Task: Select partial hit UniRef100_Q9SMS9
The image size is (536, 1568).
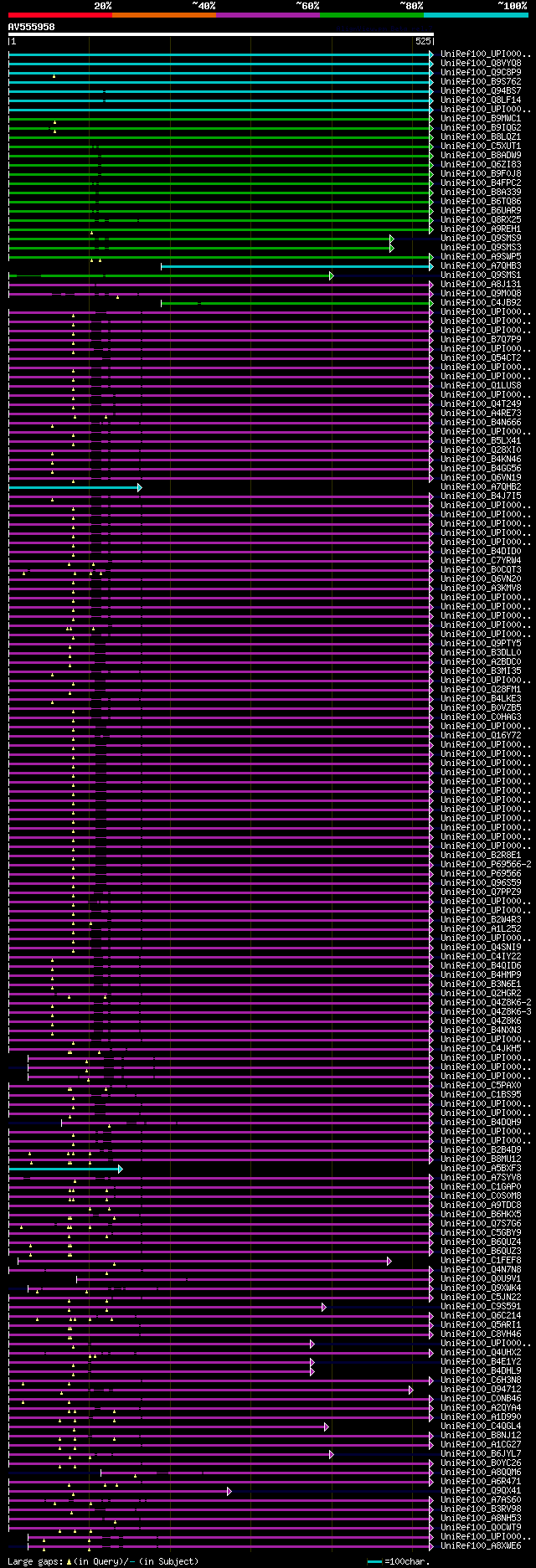Action: [481, 238]
